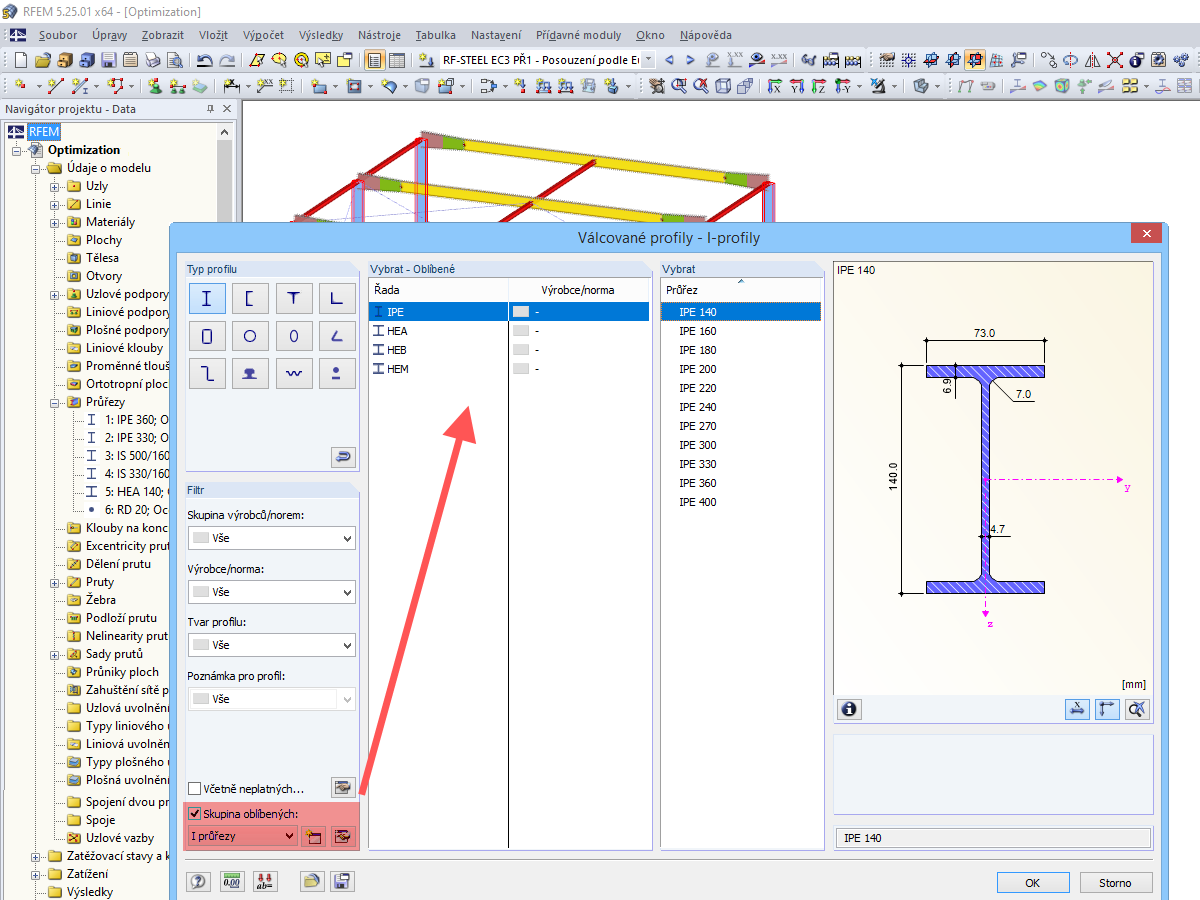Select Plochy in the project navigator
The width and height of the screenshot is (1200, 900).
coord(103,240)
